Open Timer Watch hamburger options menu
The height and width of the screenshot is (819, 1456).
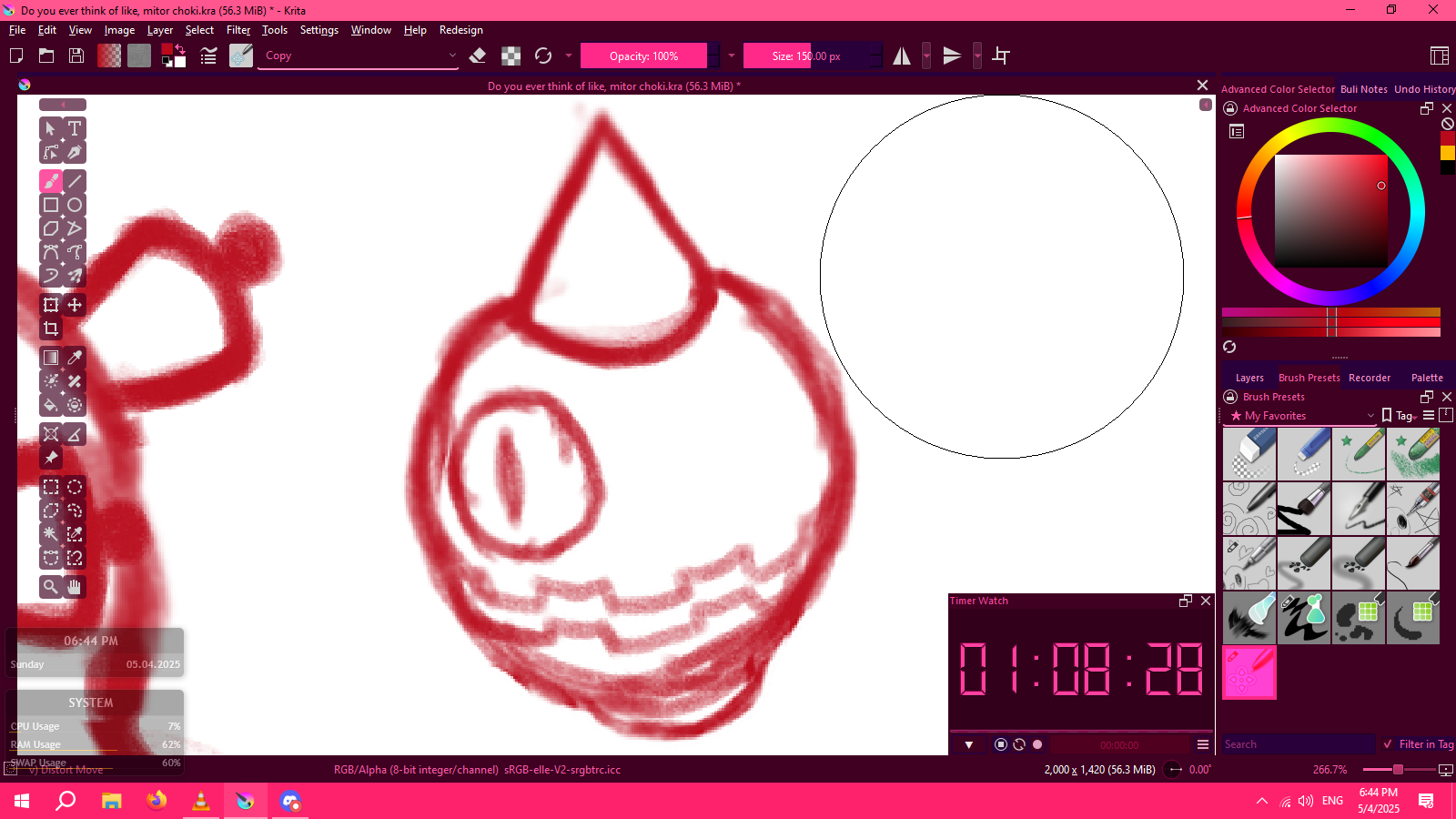(x=1203, y=744)
